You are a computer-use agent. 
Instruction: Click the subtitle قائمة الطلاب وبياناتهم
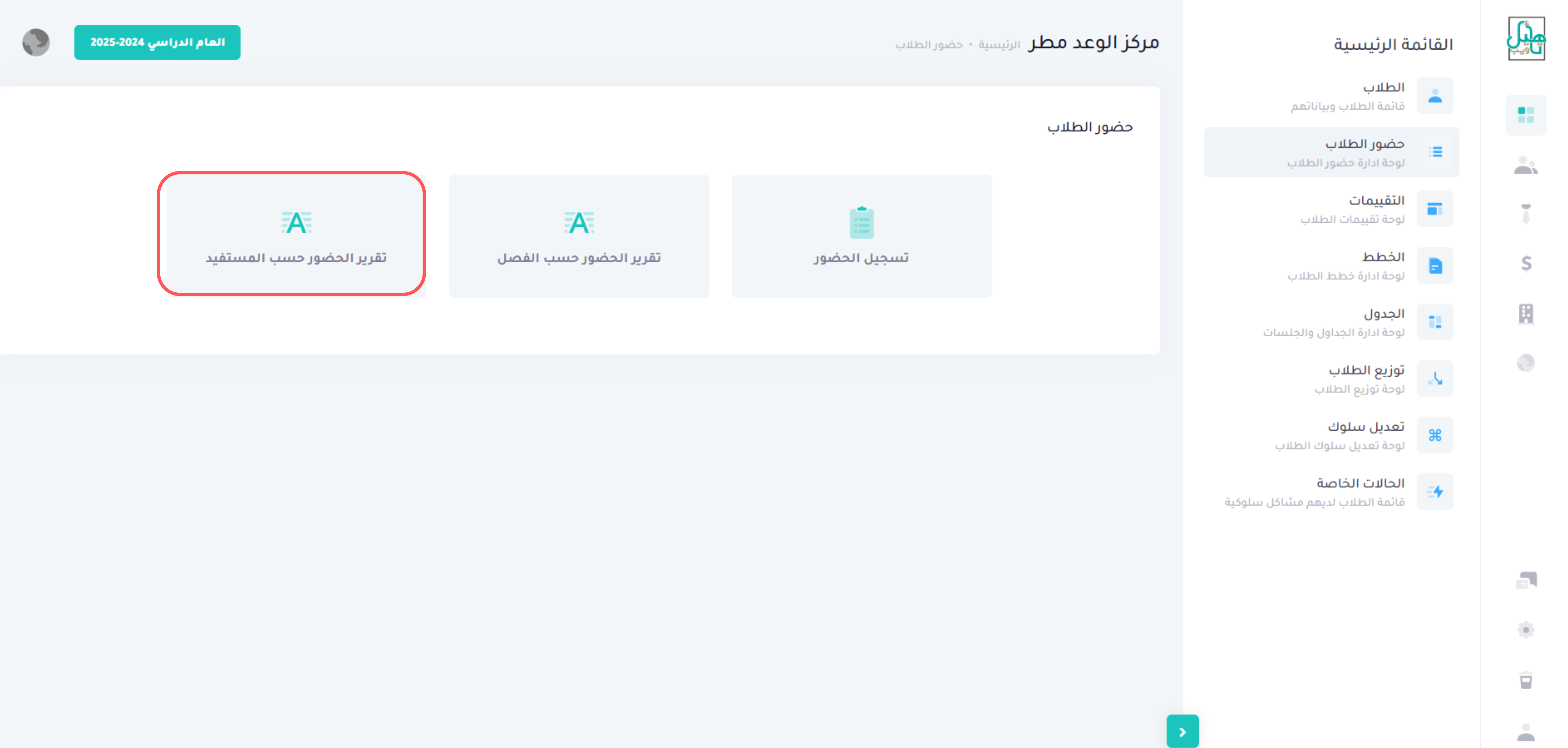click(1348, 107)
